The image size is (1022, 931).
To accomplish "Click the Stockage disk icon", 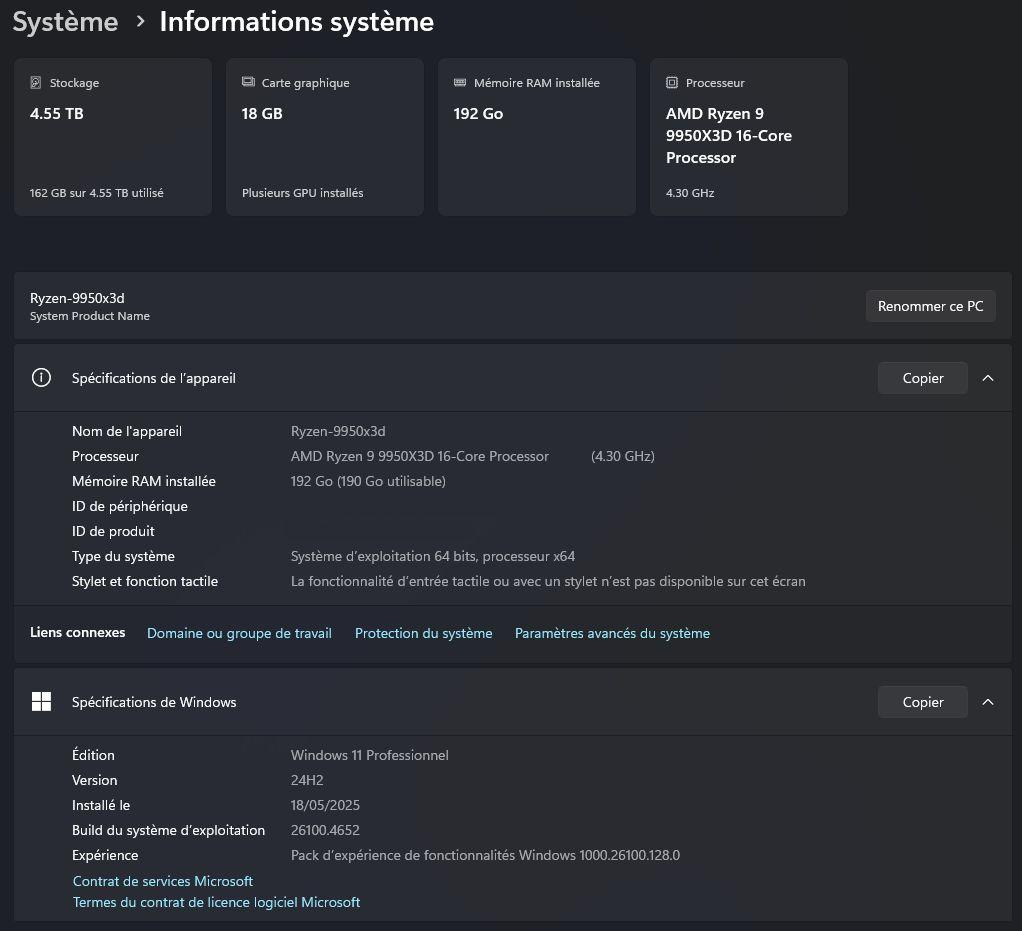I will coord(36,83).
